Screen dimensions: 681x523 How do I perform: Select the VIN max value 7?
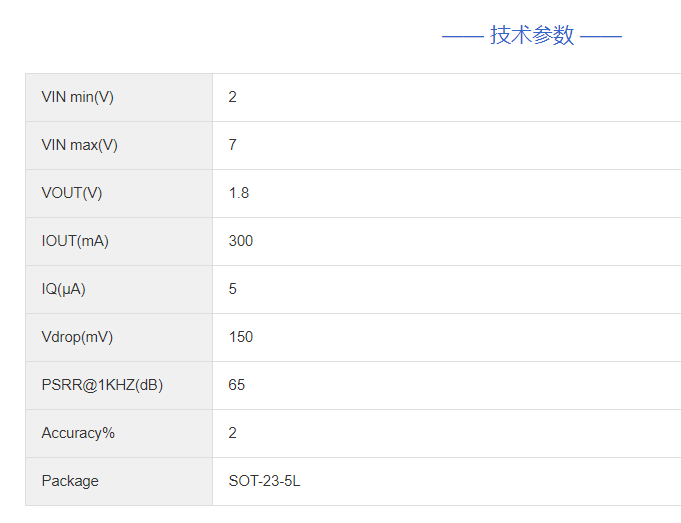click(233, 145)
